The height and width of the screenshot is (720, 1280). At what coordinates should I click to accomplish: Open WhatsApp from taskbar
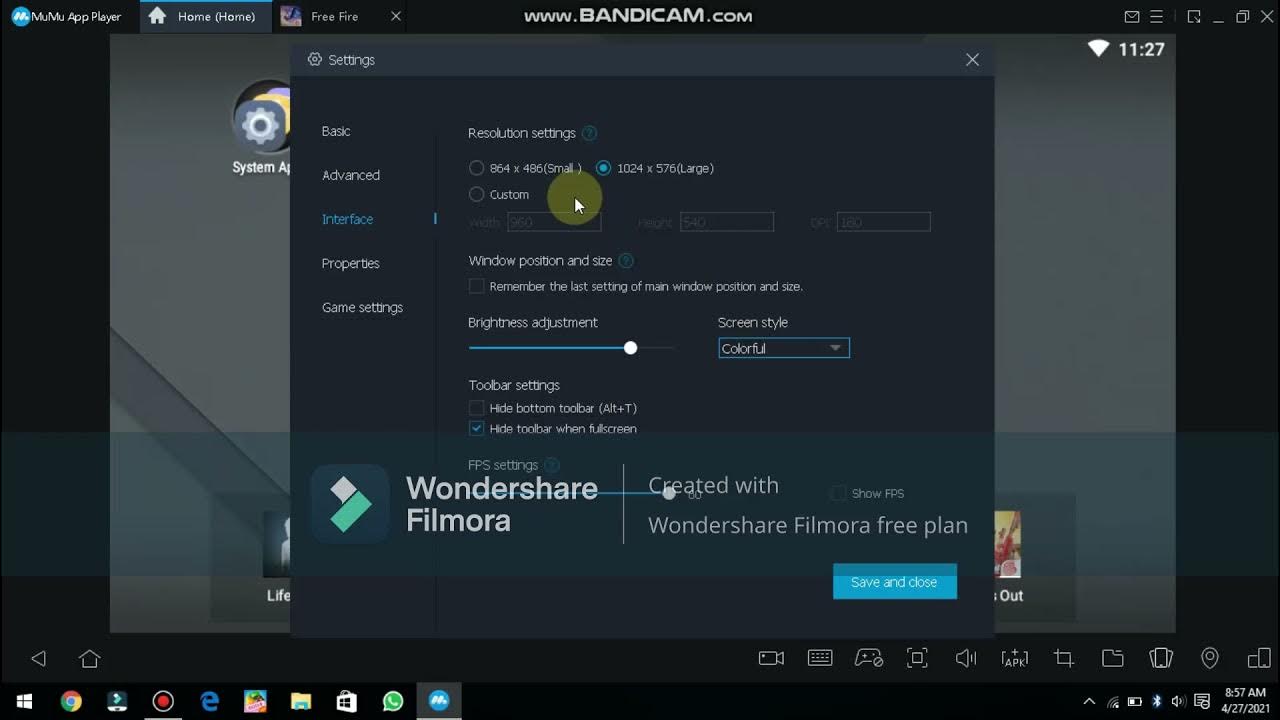coord(393,702)
